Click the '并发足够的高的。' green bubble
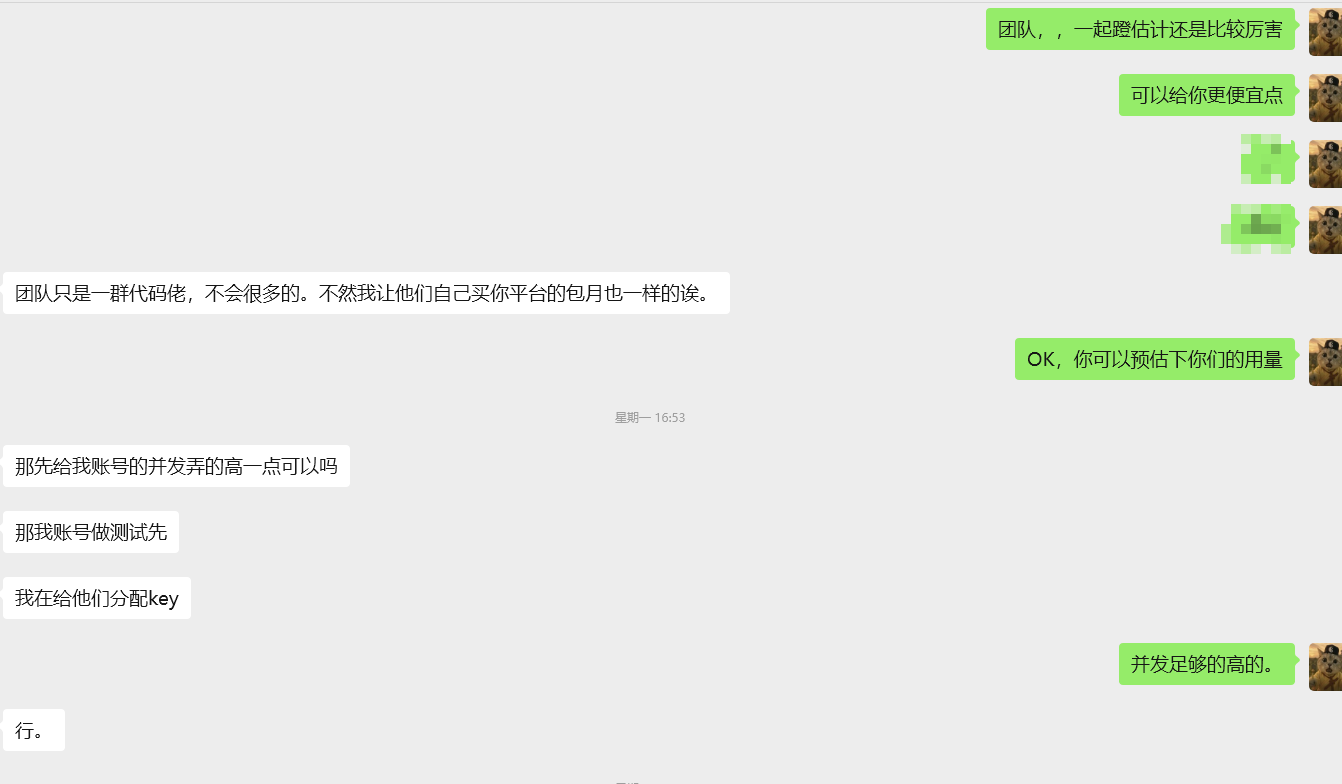 coord(1207,664)
